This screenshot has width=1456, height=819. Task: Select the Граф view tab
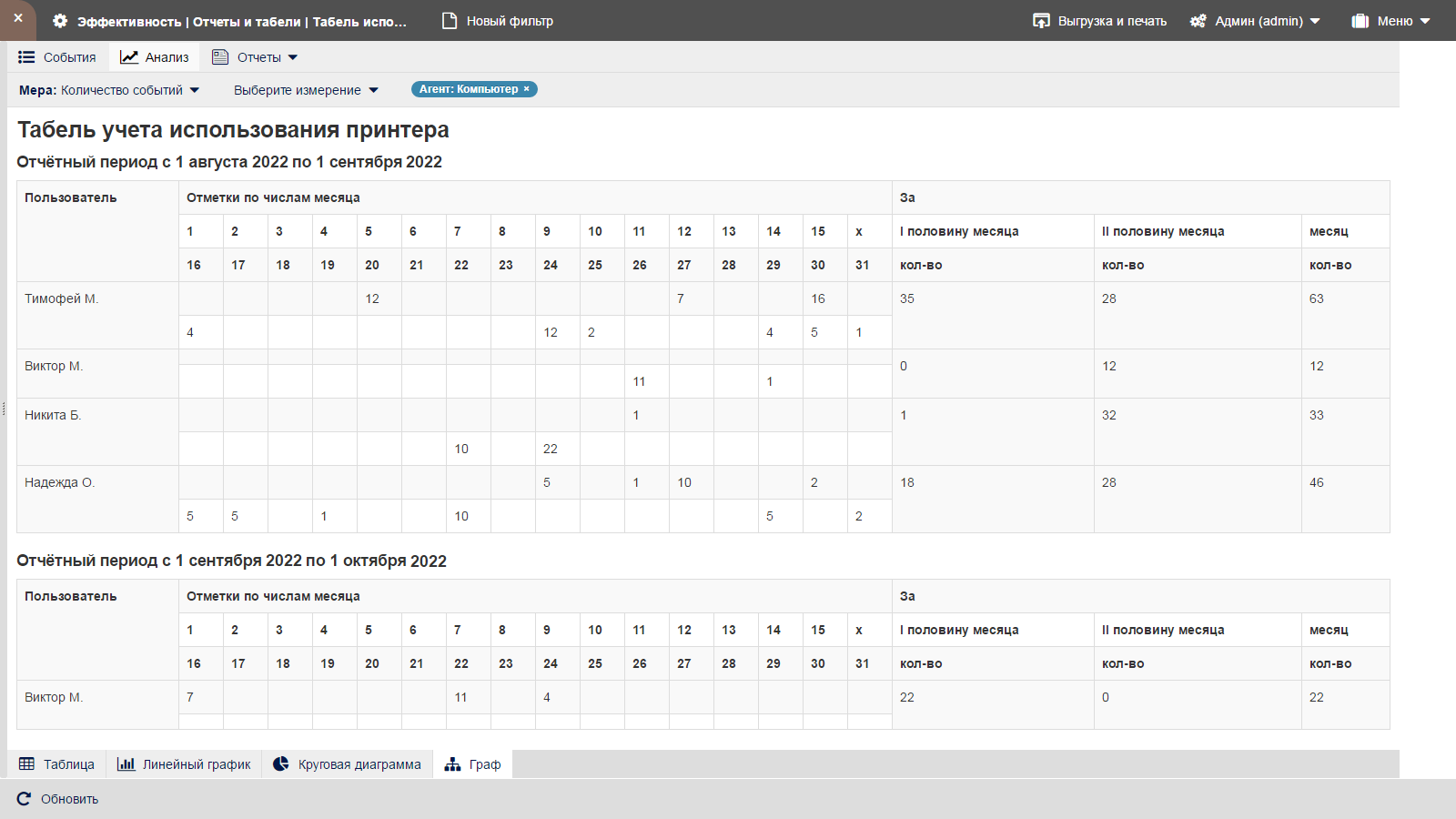click(473, 764)
